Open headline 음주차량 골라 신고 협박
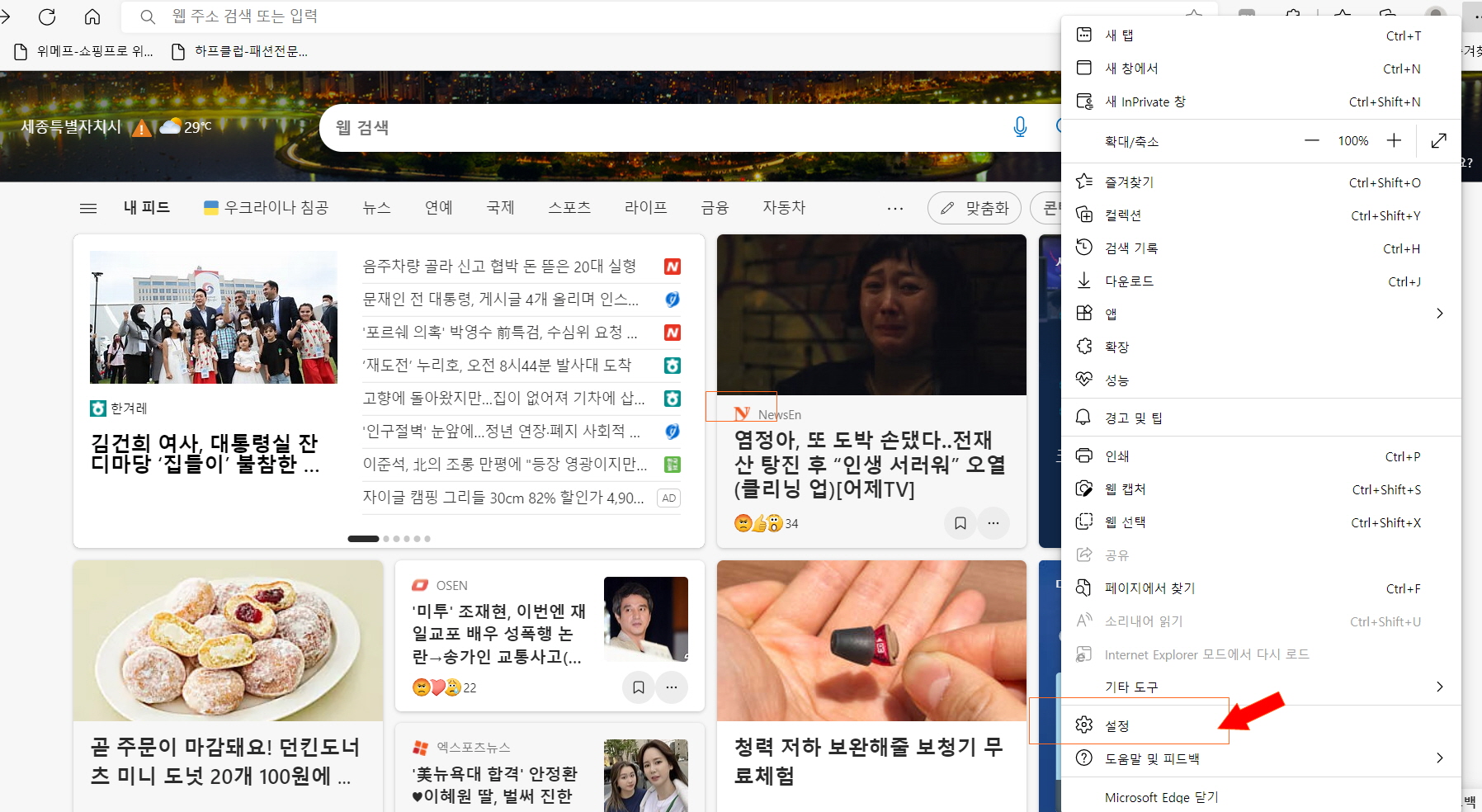 point(500,267)
